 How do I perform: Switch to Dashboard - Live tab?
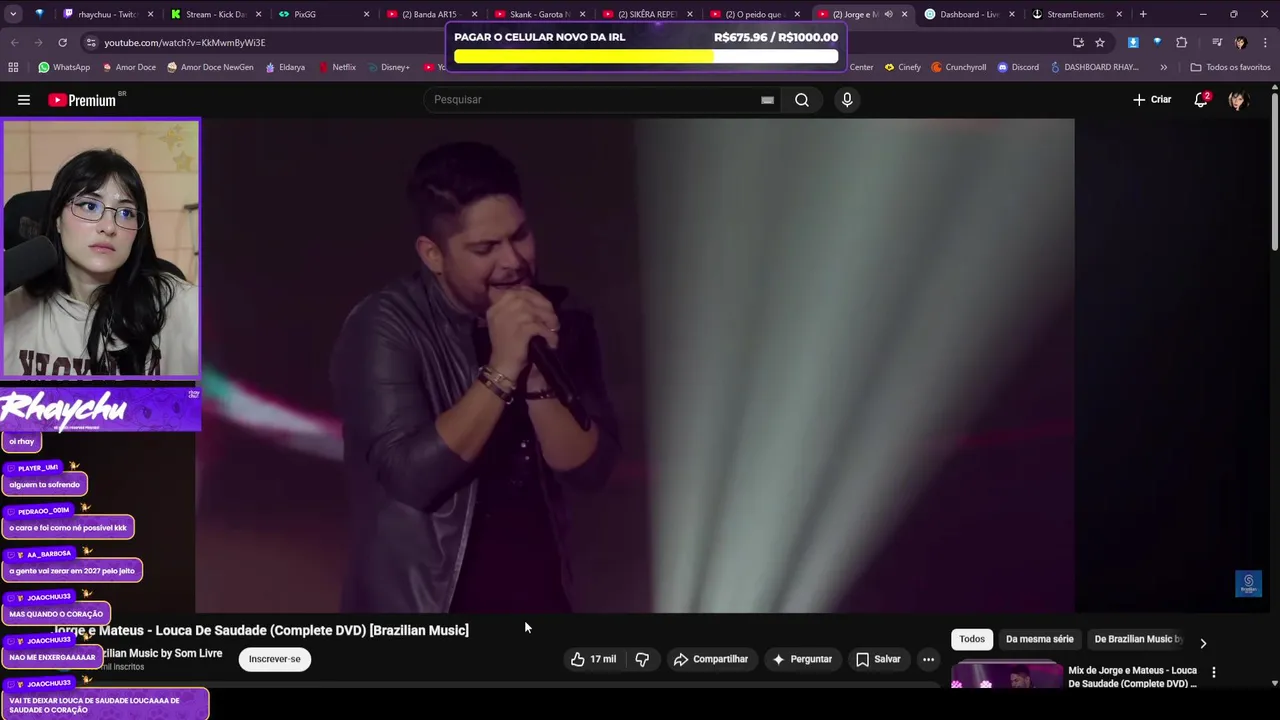tap(969, 14)
